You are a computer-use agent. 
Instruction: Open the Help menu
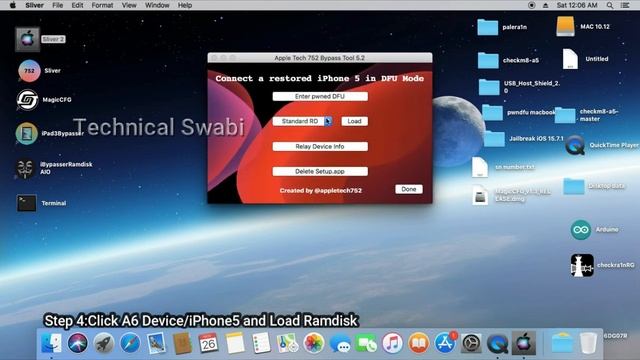[x=184, y=5]
